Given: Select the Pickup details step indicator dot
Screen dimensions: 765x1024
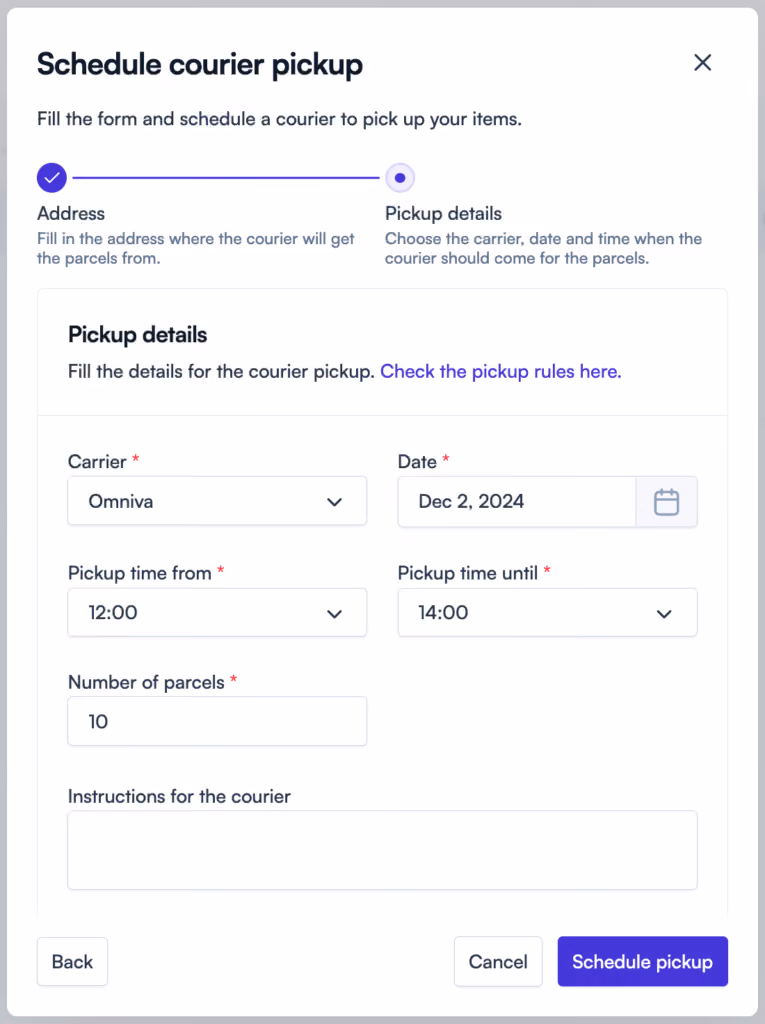Looking at the screenshot, I should pos(400,178).
